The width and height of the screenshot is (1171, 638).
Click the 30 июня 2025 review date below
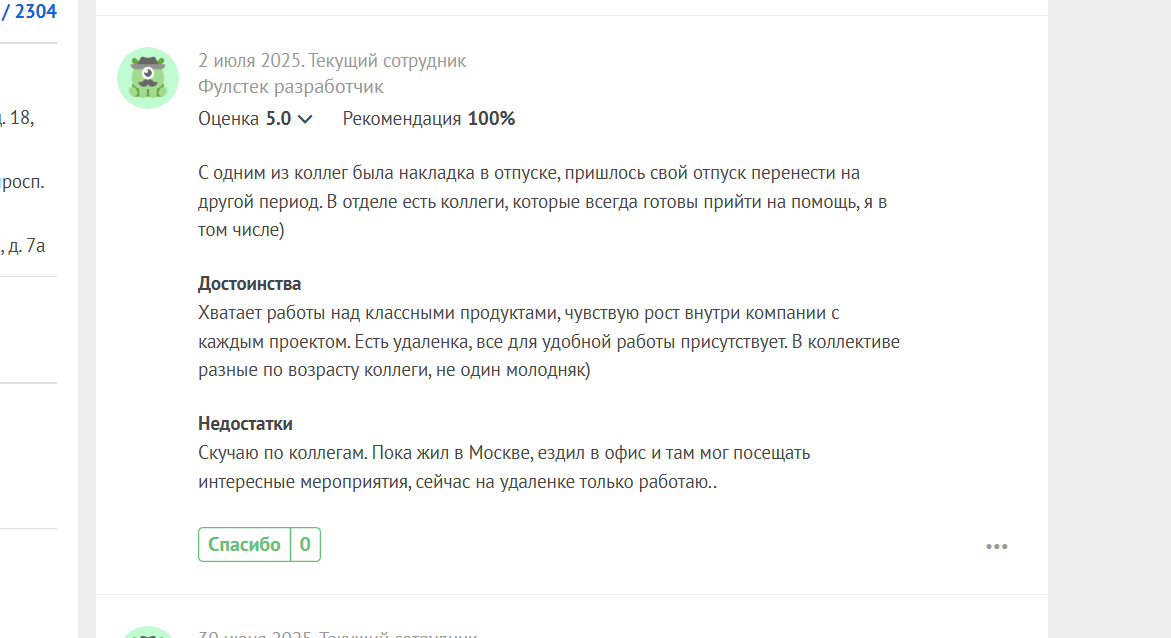255,634
